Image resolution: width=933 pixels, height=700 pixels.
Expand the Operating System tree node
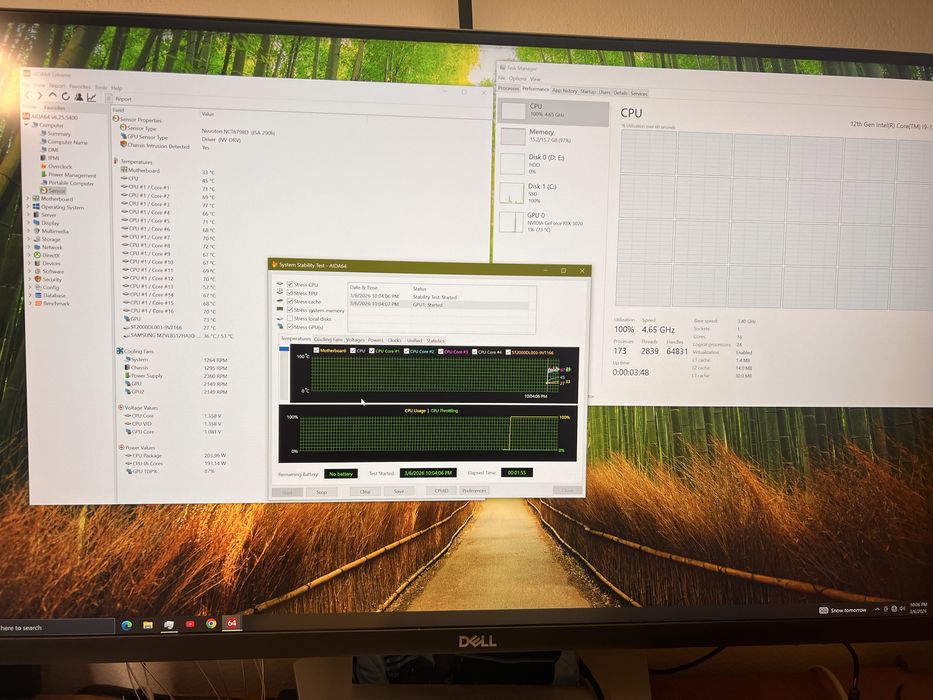coord(28,207)
